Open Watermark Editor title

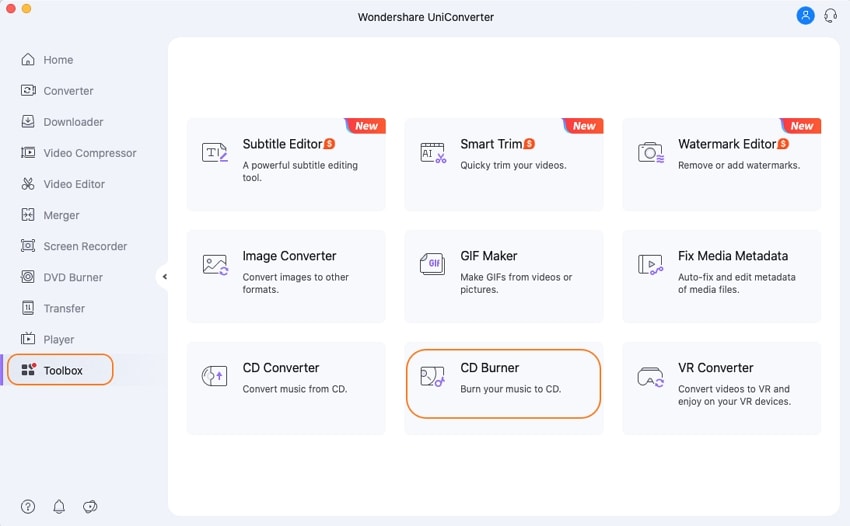(x=727, y=144)
